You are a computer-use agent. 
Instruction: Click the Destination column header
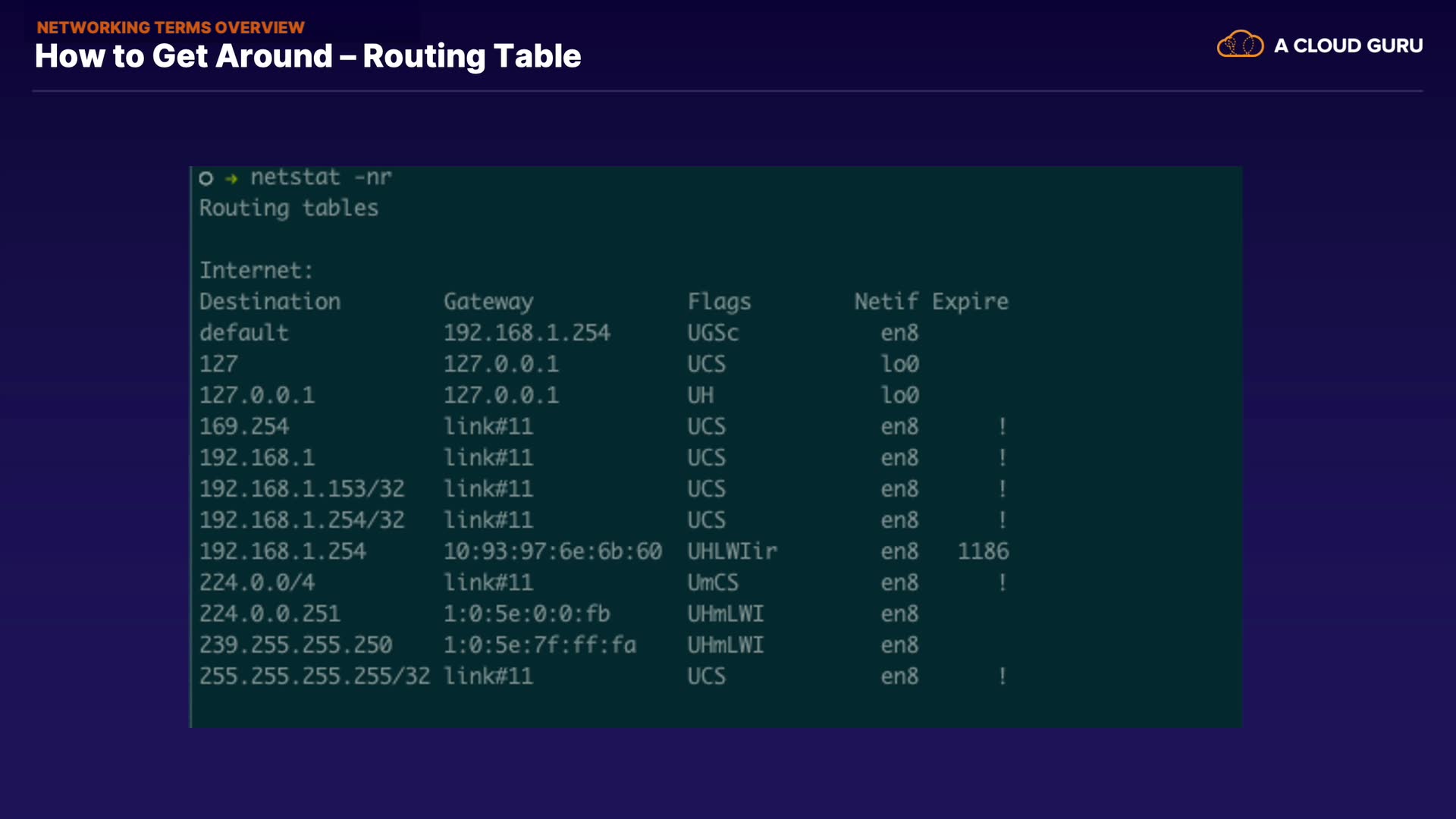coord(270,302)
